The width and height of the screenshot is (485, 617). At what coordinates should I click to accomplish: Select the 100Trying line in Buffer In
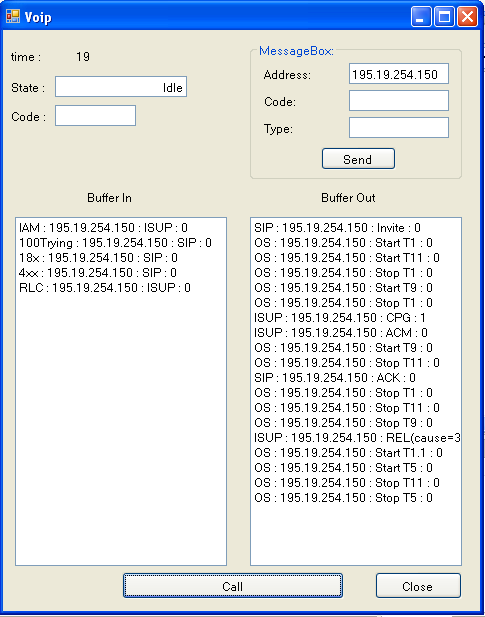click(x=115, y=243)
